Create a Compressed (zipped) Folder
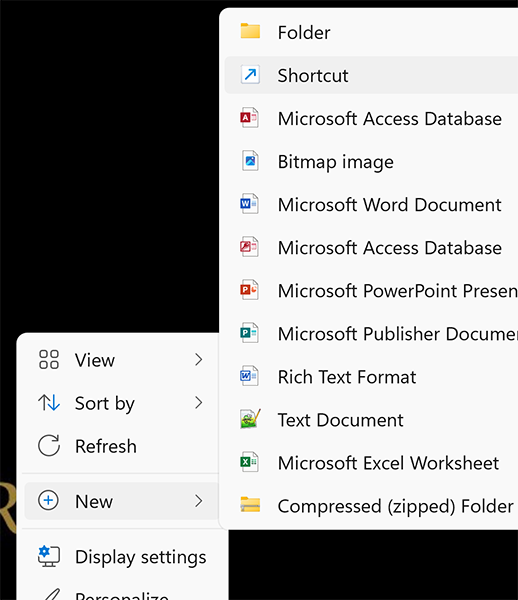The image size is (518, 600). click(x=371, y=505)
